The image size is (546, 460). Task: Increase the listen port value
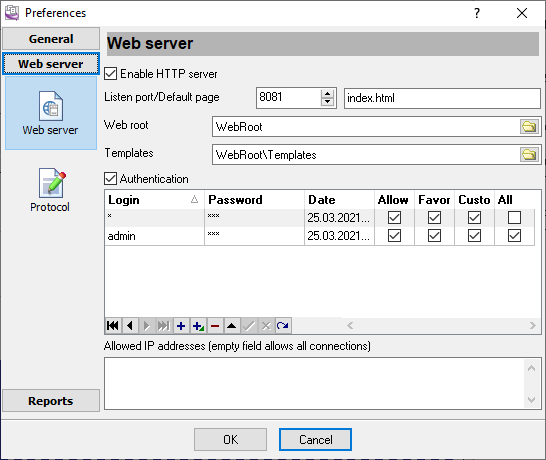click(327, 94)
